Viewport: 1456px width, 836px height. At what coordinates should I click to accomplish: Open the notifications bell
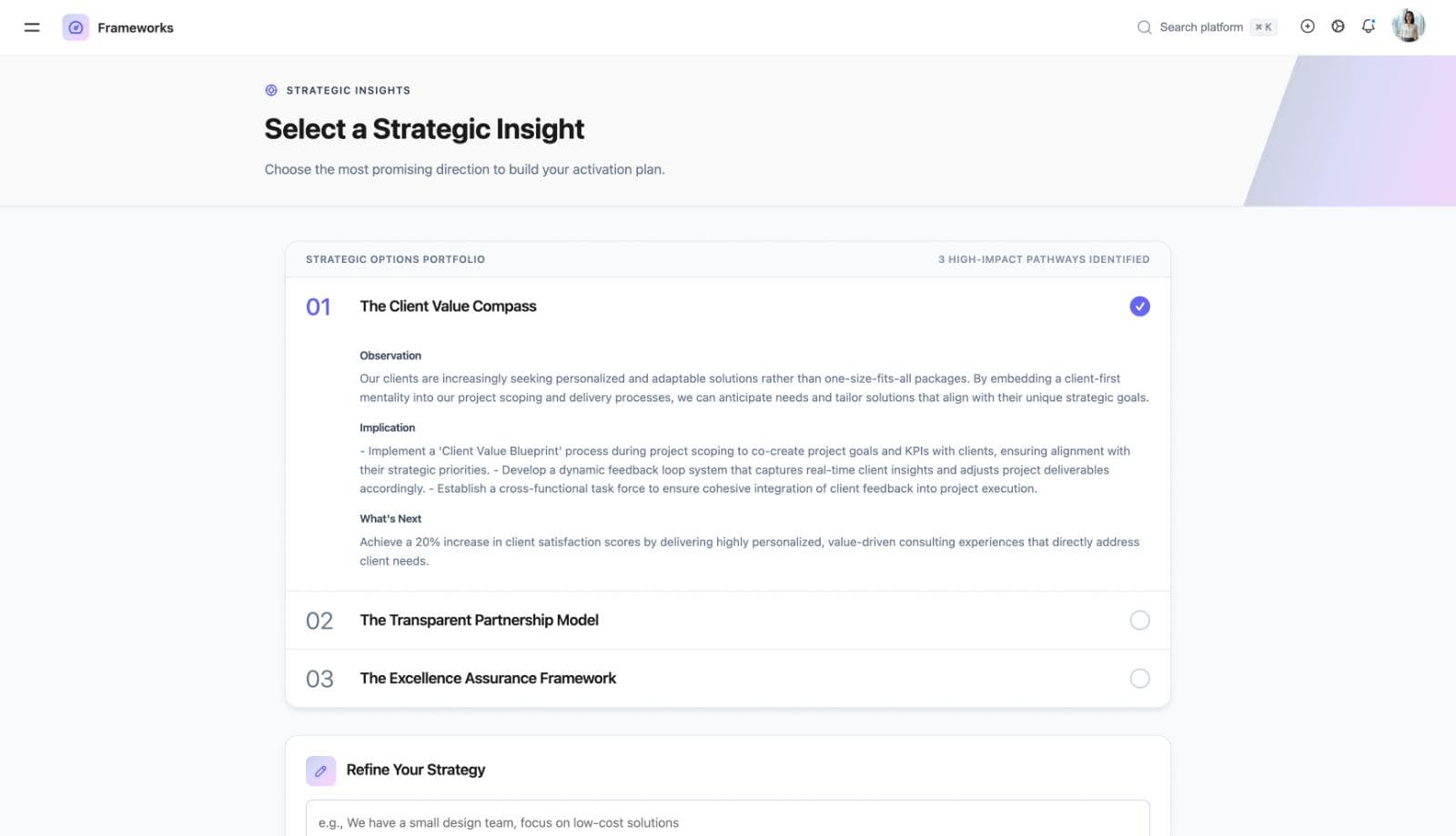[1369, 26]
